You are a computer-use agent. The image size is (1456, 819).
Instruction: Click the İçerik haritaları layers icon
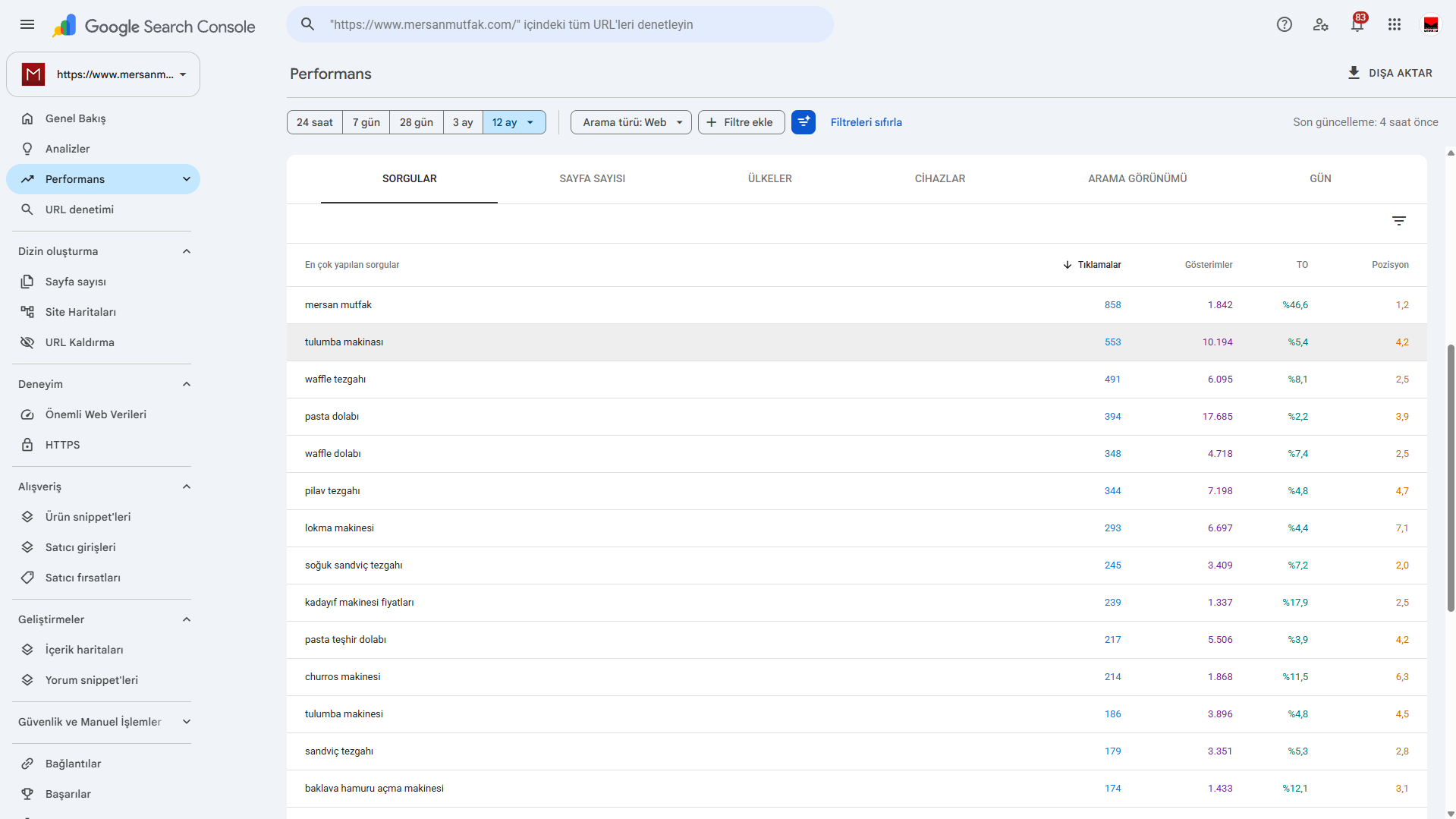27,650
